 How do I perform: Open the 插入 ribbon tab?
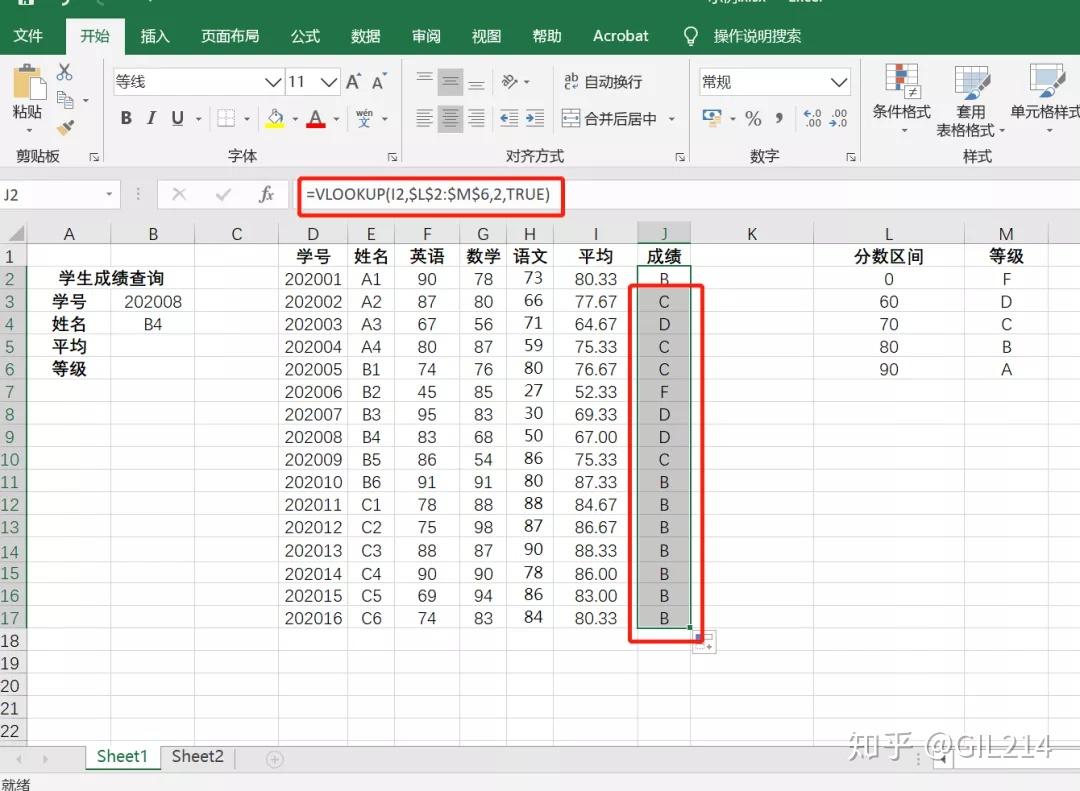click(x=155, y=36)
